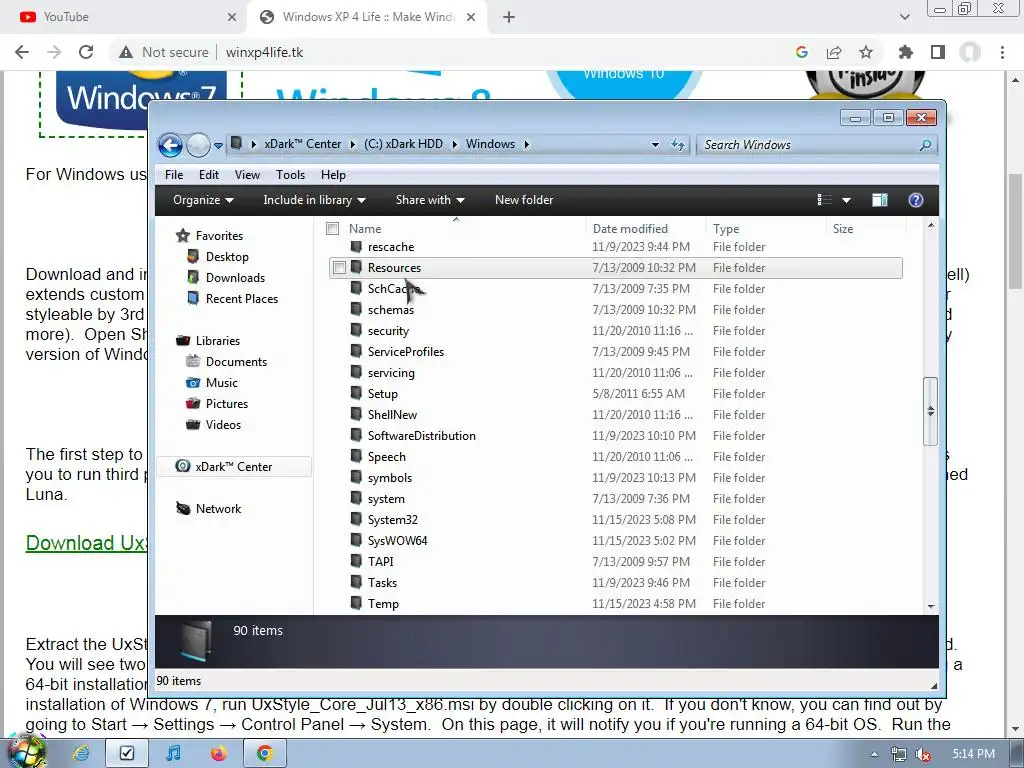Open Desktop in Favorites
Viewport: 1024px width, 768px height.
tap(227, 257)
